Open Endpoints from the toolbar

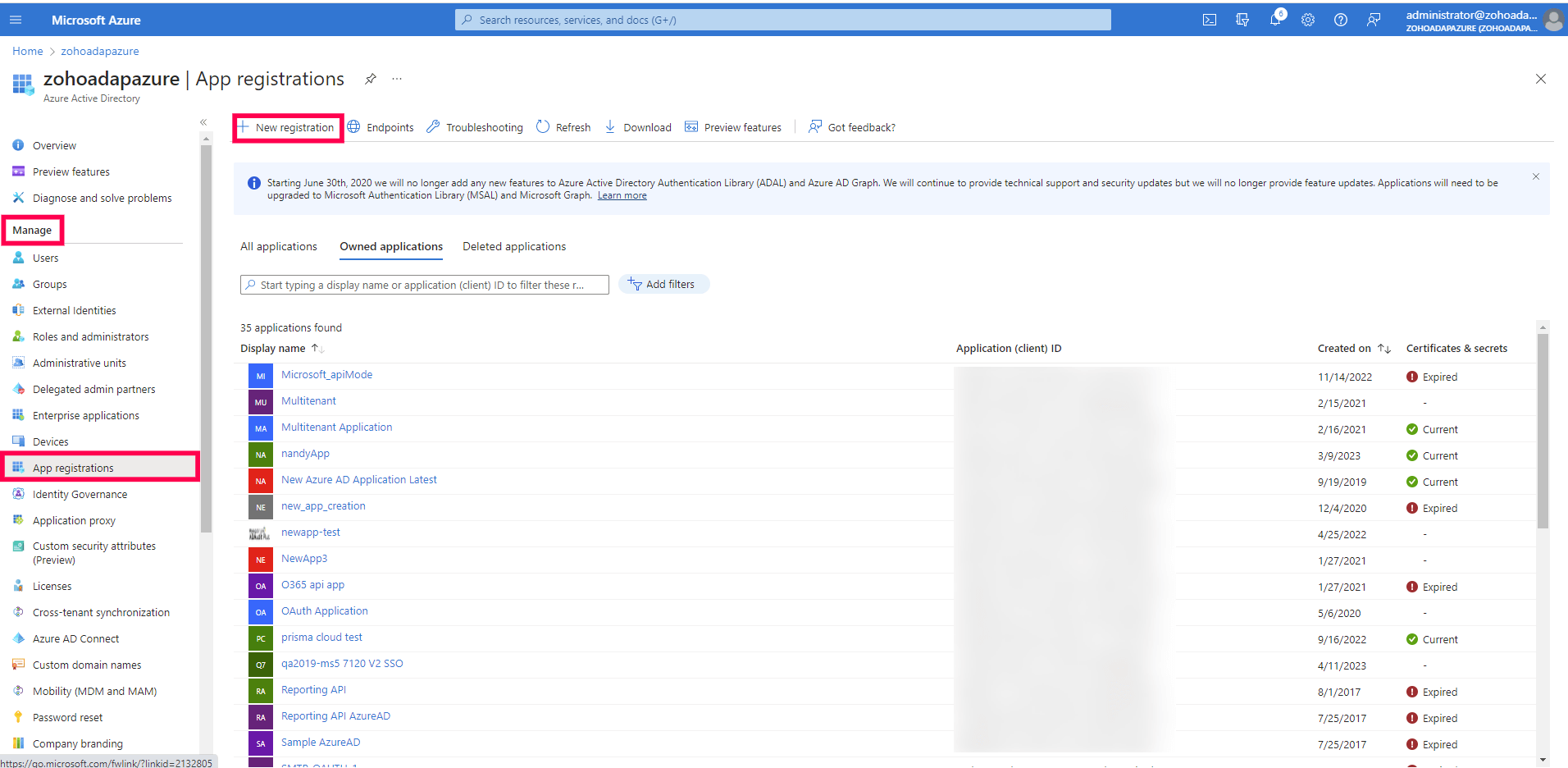pyautogui.click(x=381, y=127)
